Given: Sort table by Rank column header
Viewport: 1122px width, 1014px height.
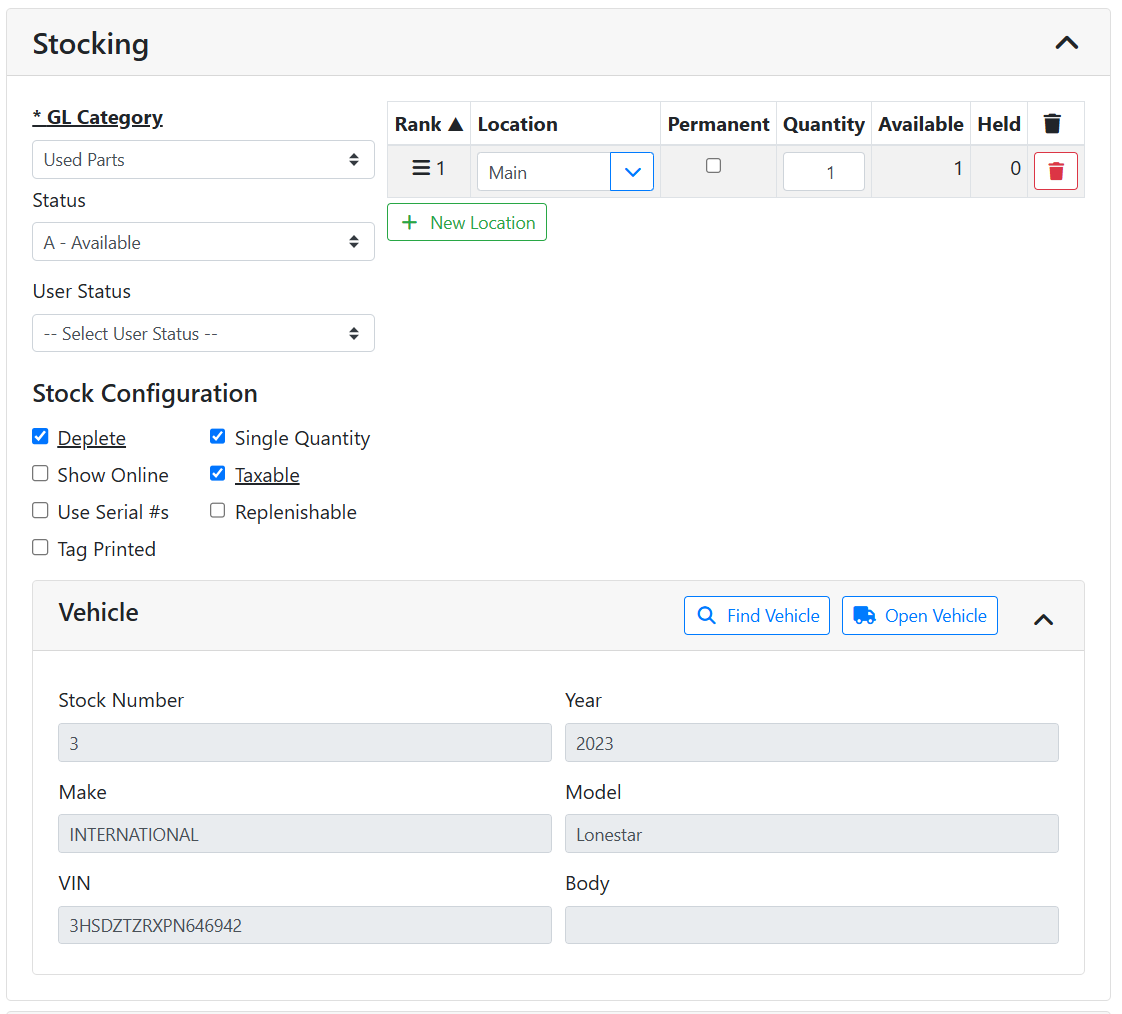Looking at the screenshot, I should [428, 124].
